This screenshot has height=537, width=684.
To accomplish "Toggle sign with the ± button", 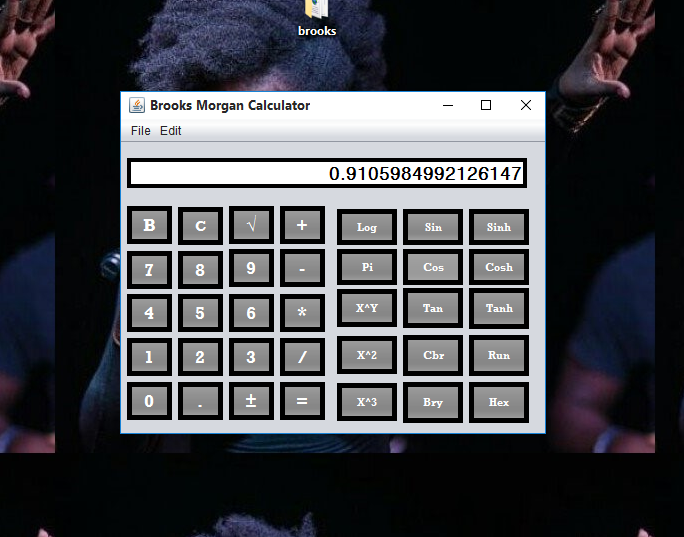I will pyautogui.click(x=251, y=401).
